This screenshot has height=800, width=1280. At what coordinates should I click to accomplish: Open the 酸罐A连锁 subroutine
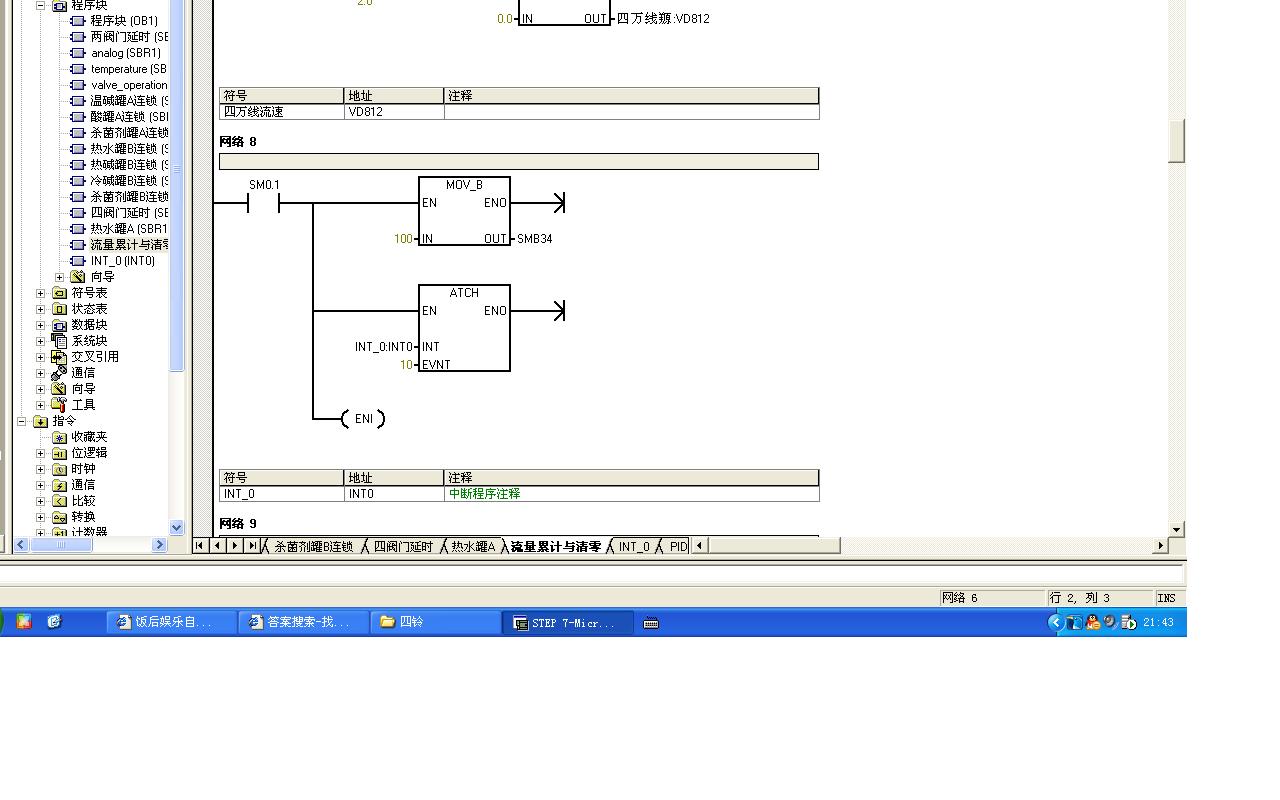[x=129, y=117]
